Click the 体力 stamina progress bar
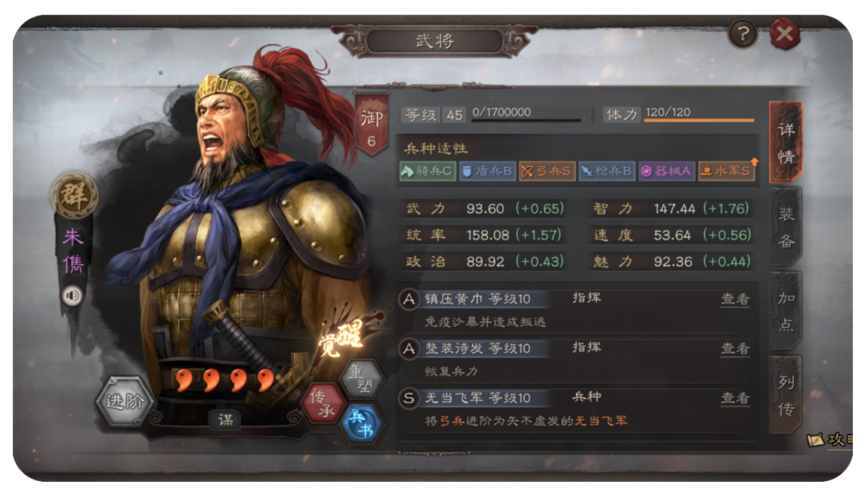 pyautogui.click(x=699, y=120)
